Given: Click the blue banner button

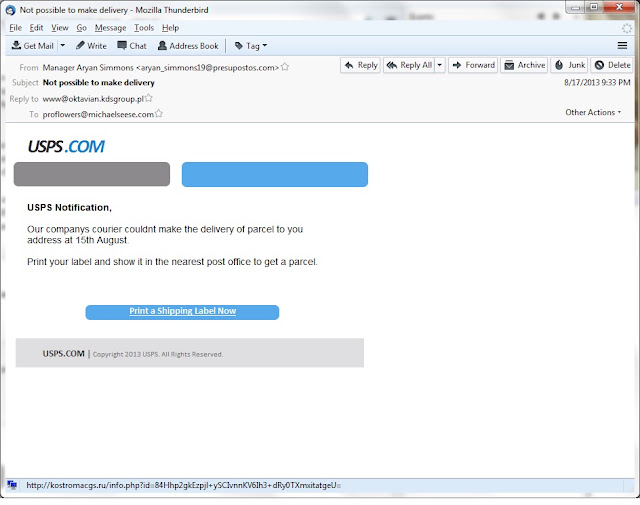Looking at the screenshot, I should point(275,174).
